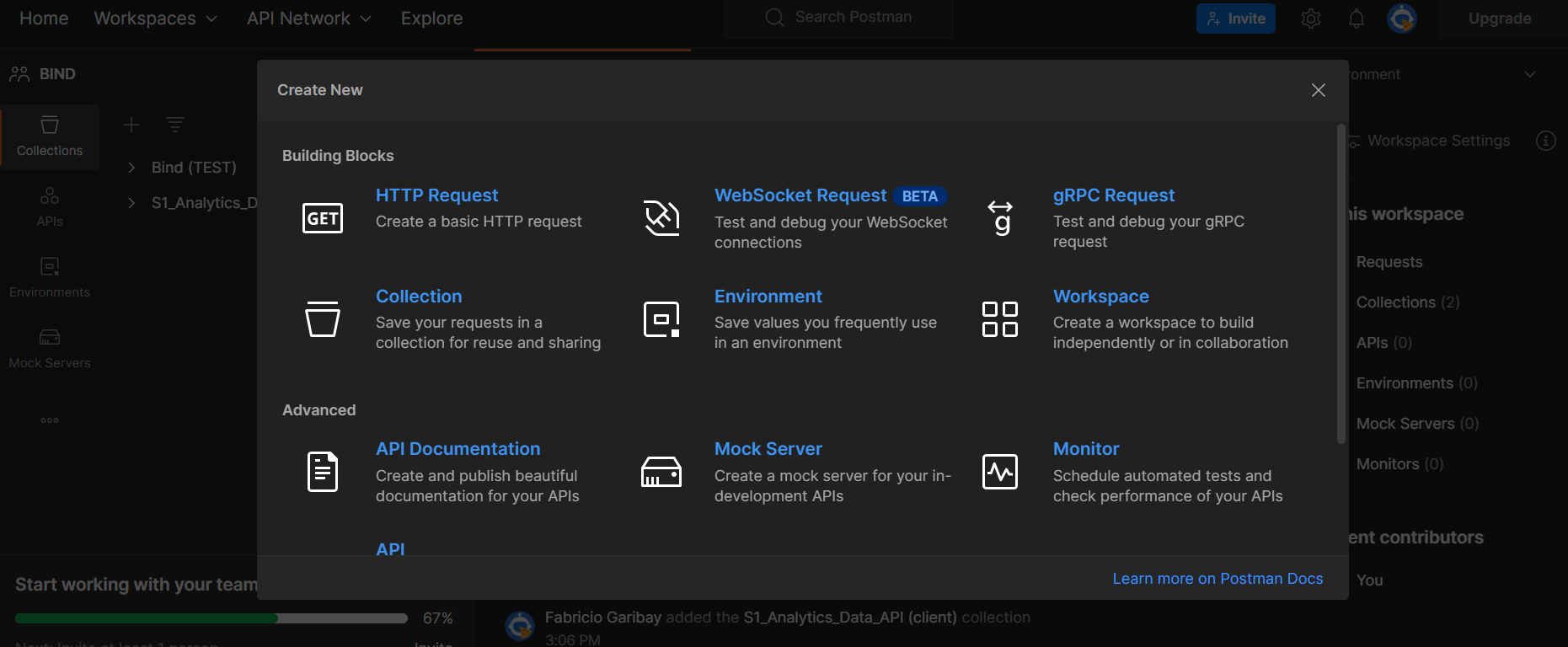1568x647 pixels.
Task: Click the Monitor activity icon
Action: tap(1000, 472)
